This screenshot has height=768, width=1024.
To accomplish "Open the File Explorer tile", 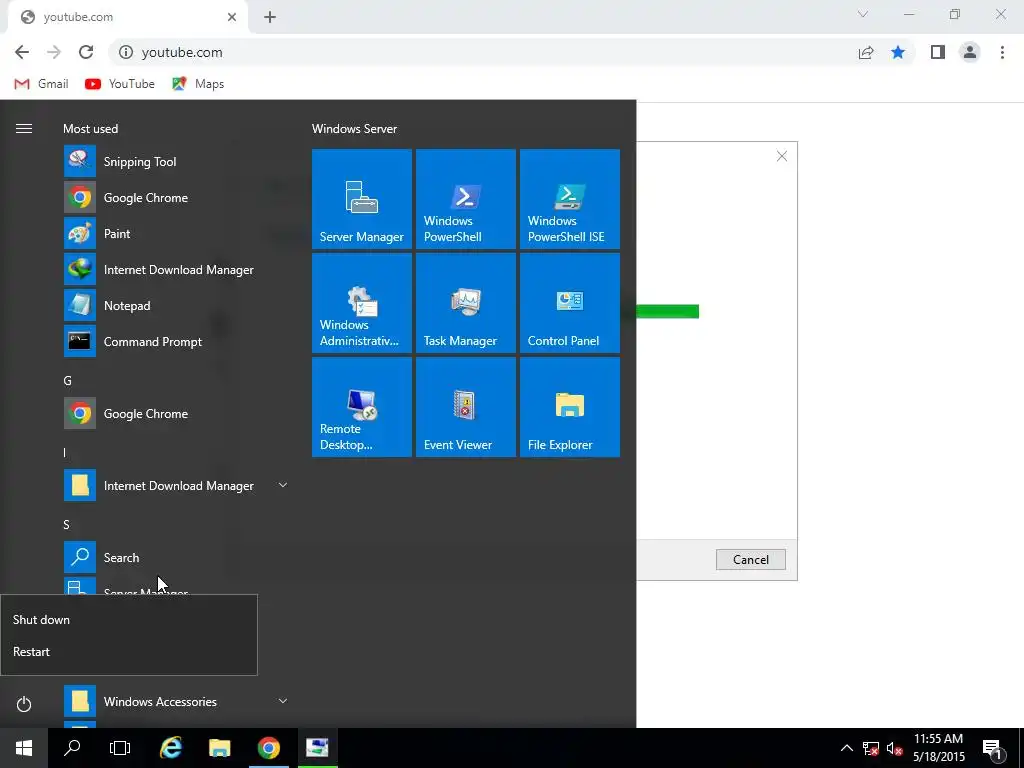I will coord(569,406).
